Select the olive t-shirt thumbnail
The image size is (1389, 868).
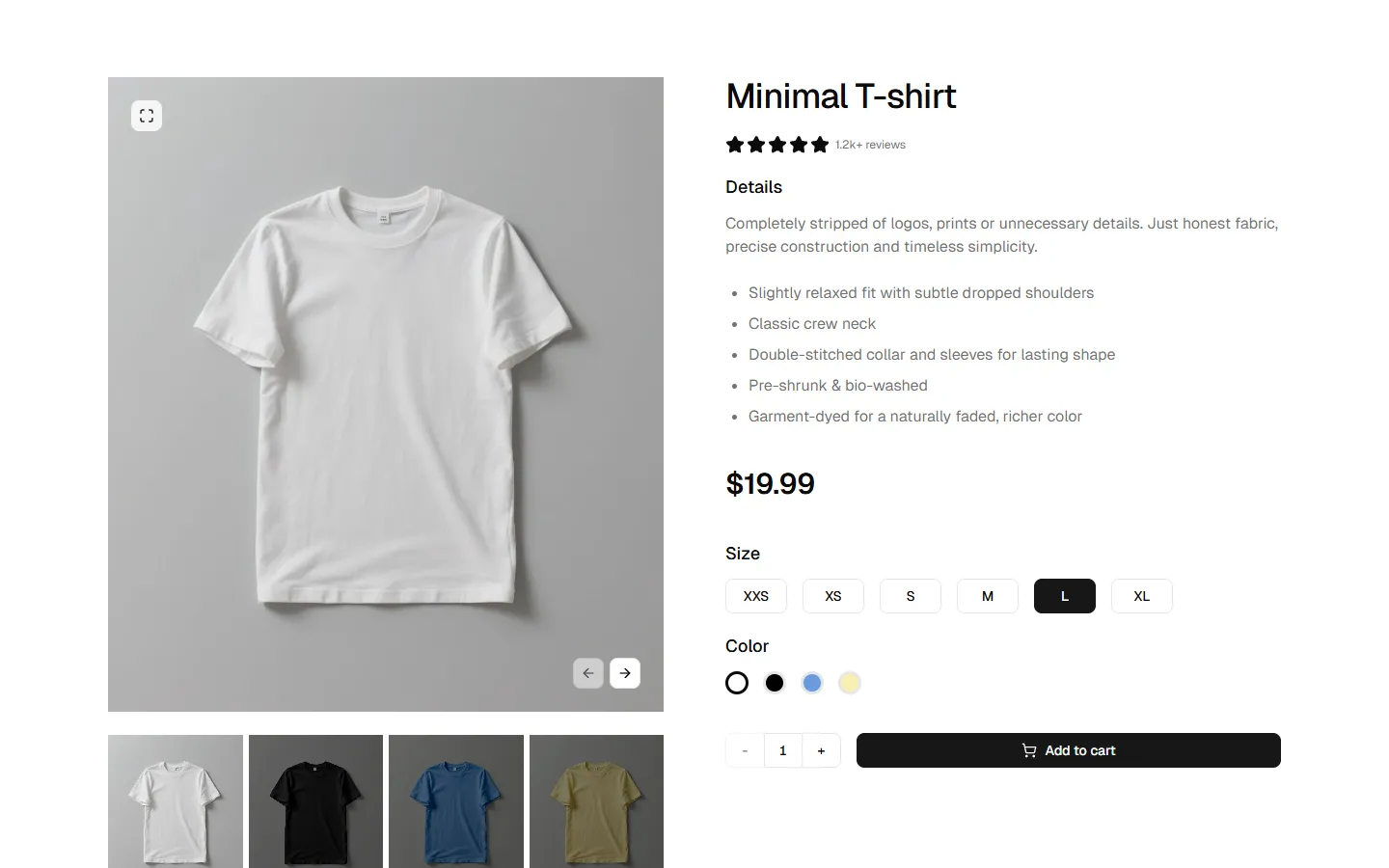coord(596,801)
